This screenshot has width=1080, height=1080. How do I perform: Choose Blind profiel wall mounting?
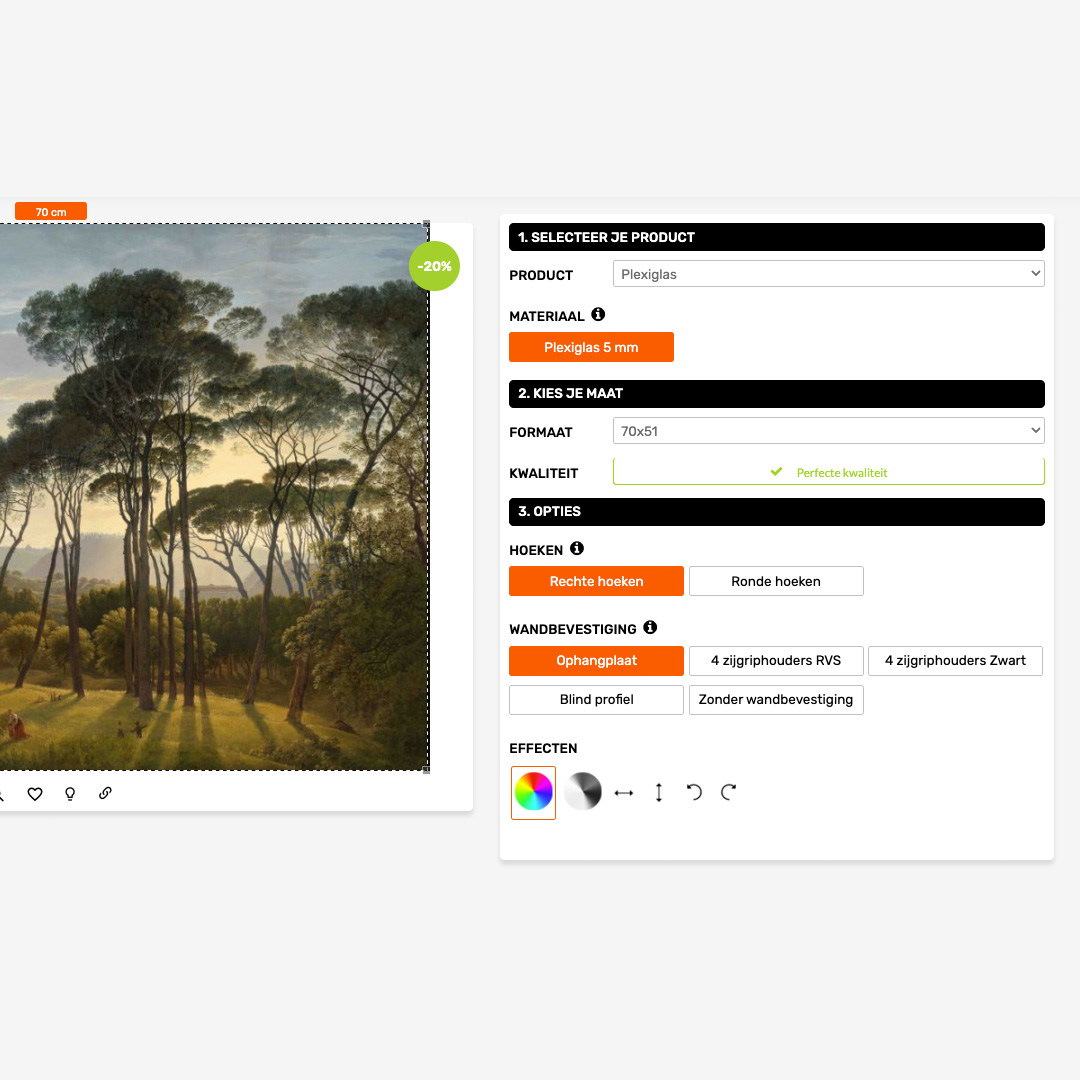tap(596, 700)
